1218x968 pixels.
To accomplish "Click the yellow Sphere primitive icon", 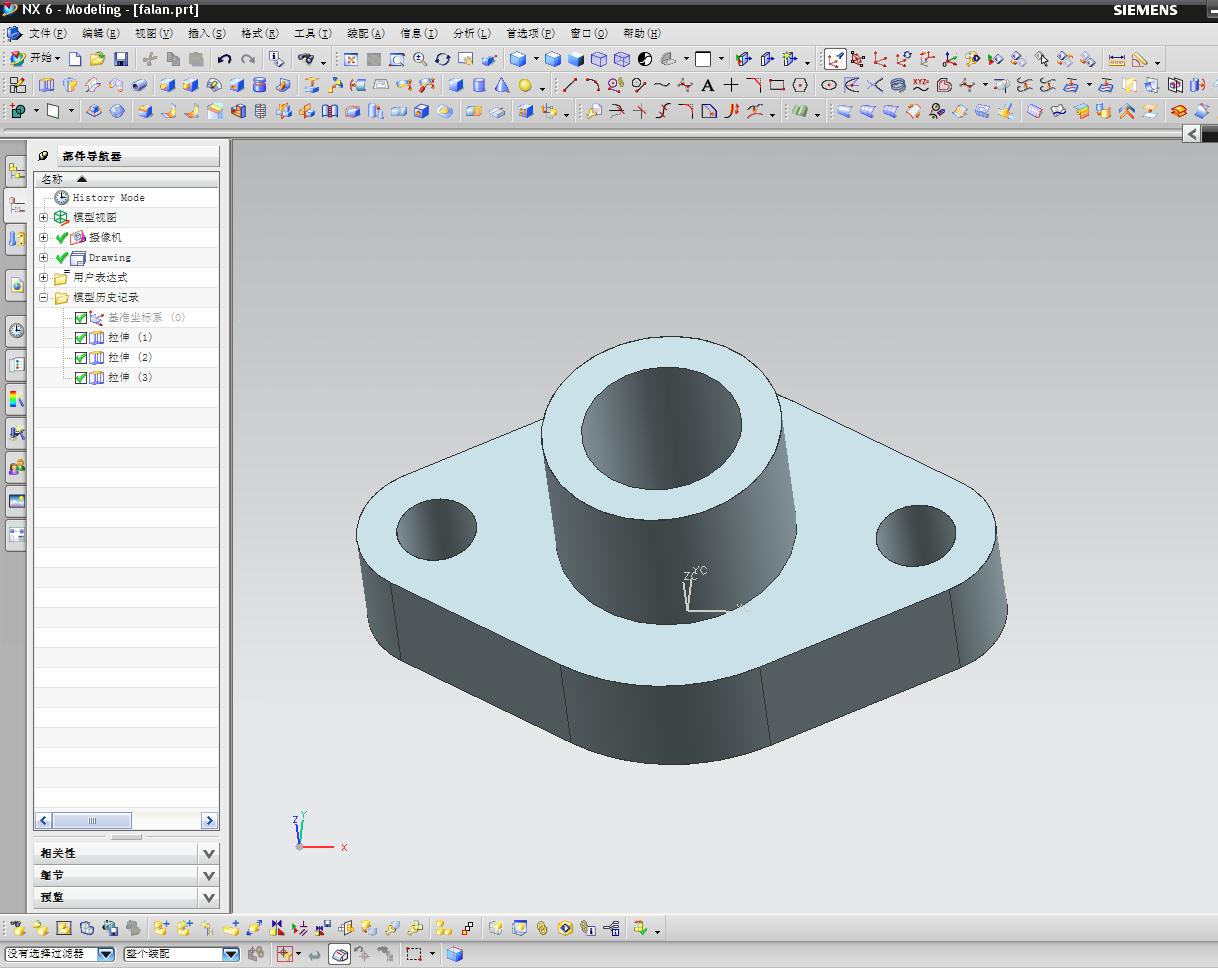I will (x=525, y=85).
